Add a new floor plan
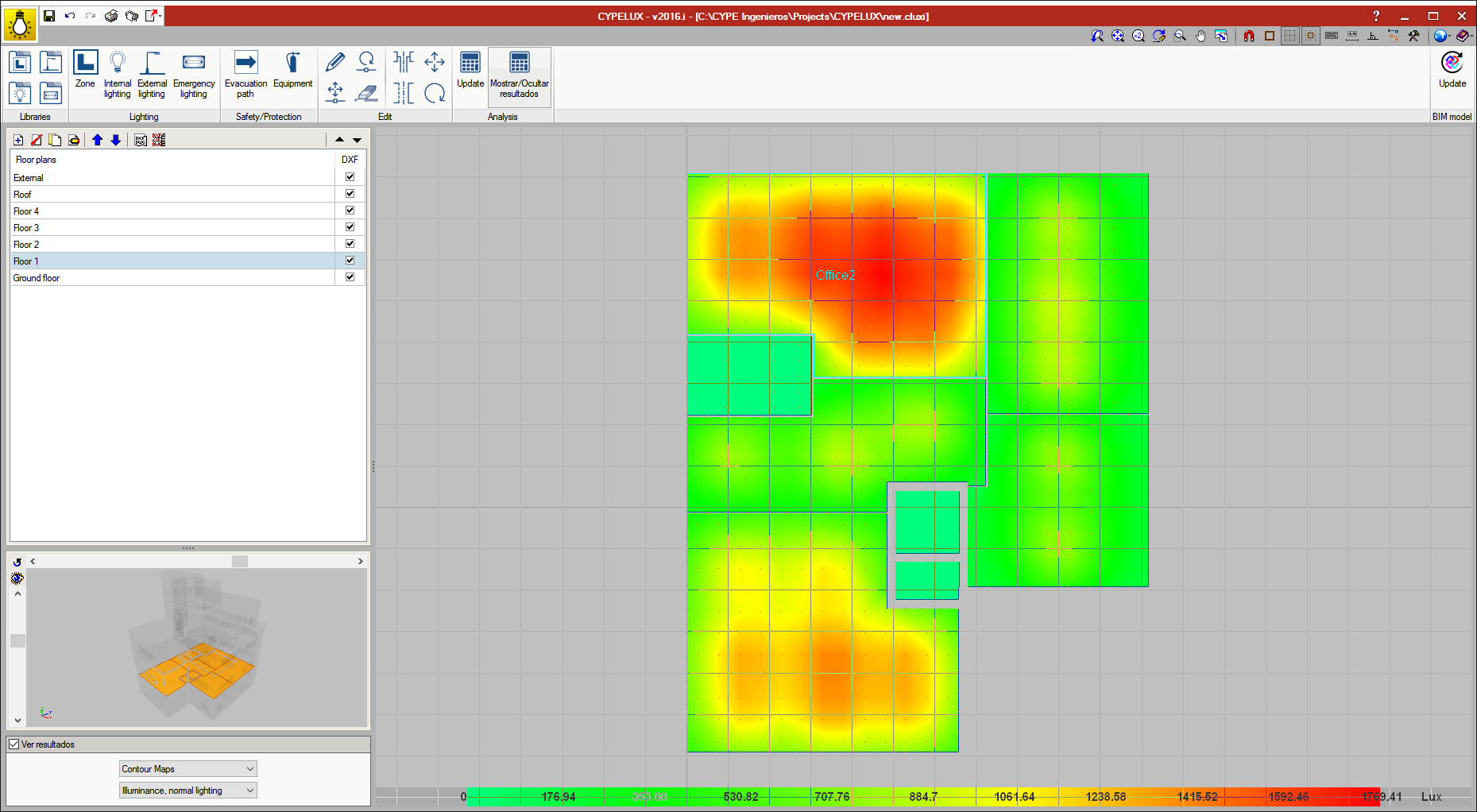The height and width of the screenshot is (812, 1477). 18,140
